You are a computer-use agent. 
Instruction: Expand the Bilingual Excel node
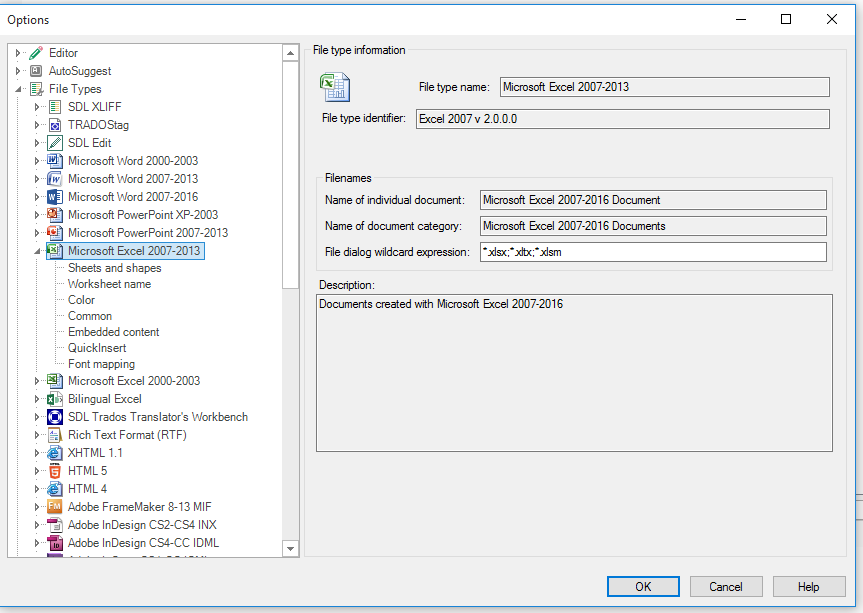37,399
